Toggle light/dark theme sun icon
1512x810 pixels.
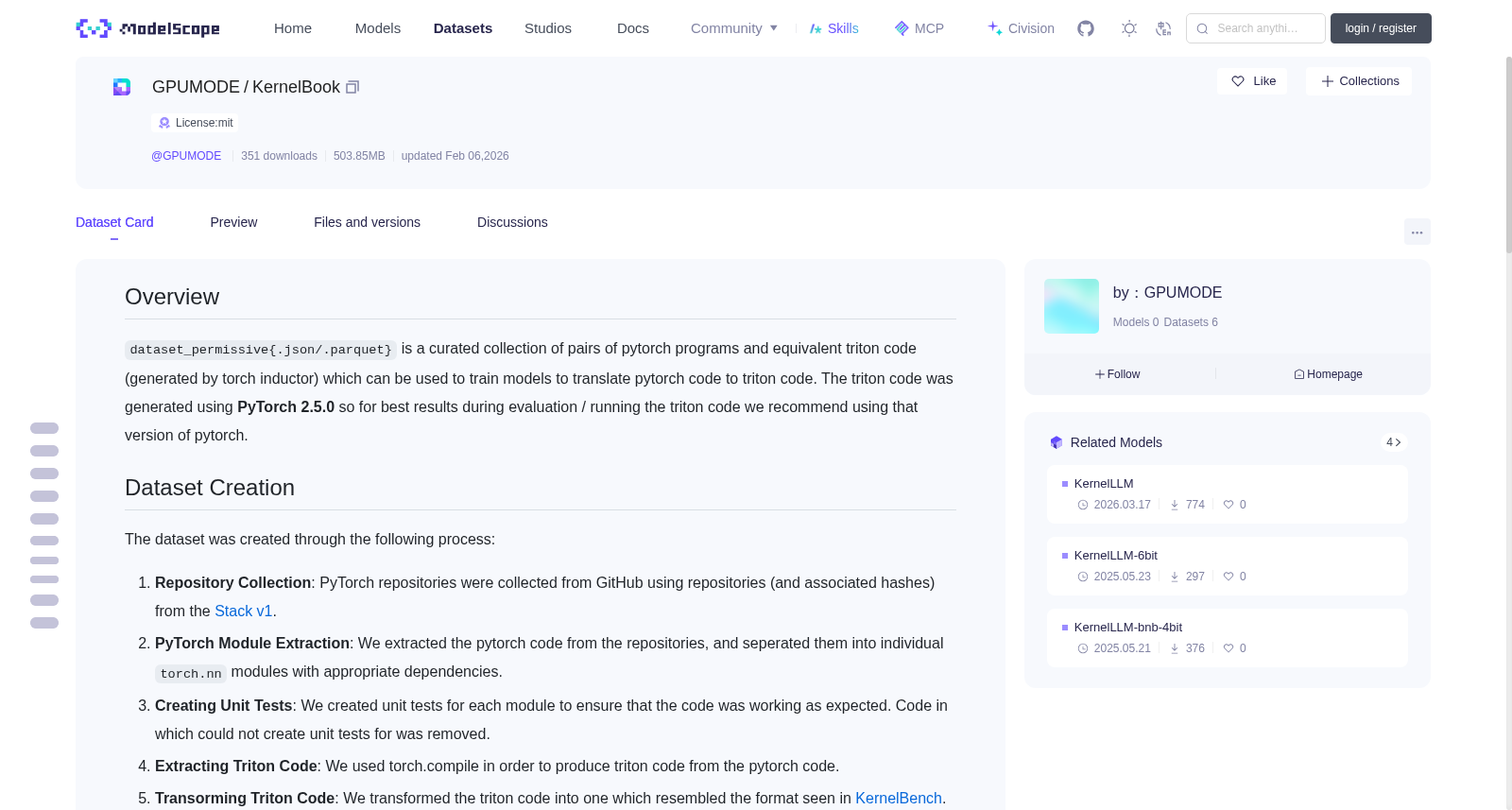point(1129,28)
